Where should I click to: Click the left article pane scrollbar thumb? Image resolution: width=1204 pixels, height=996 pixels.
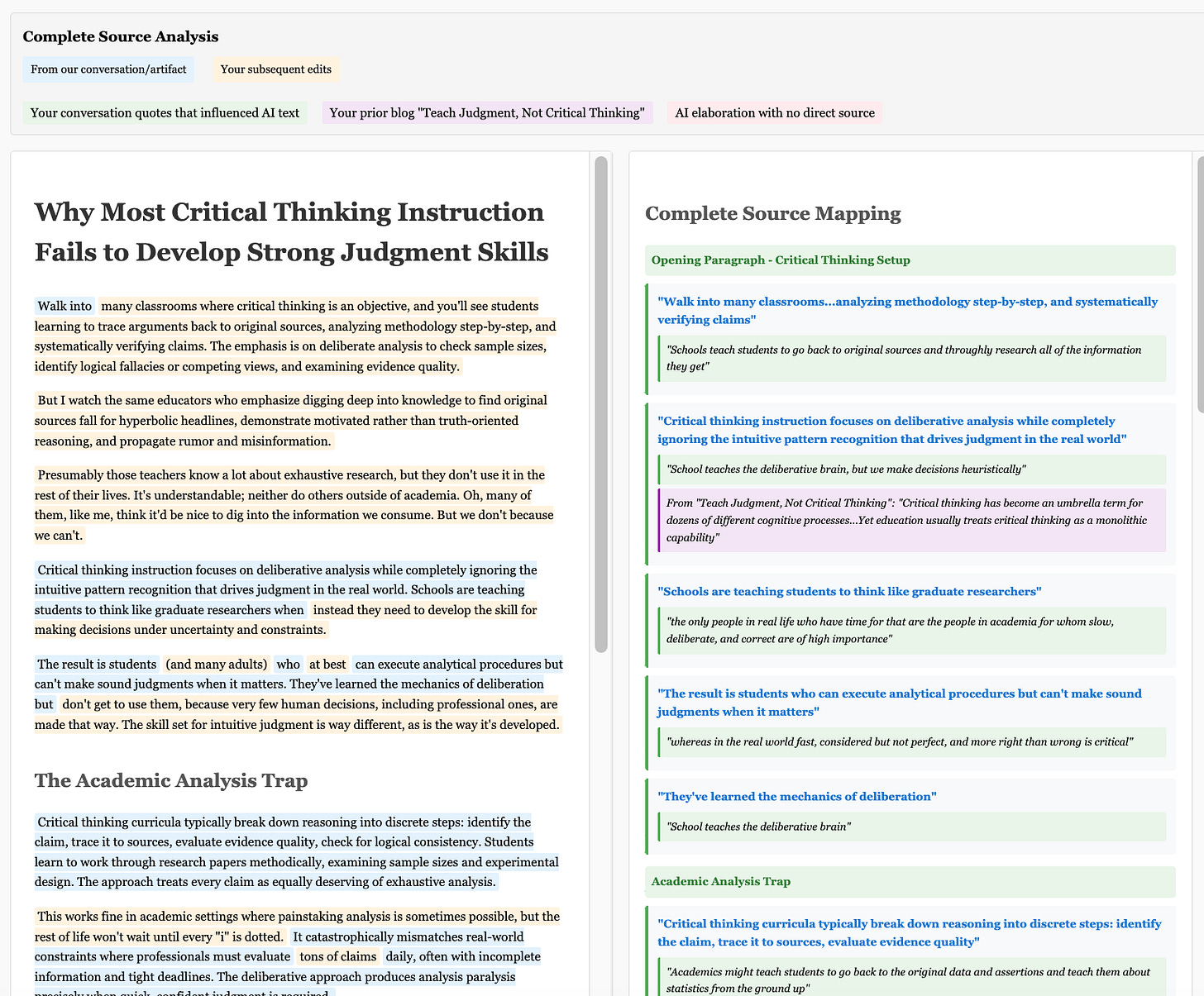coord(601,403)
